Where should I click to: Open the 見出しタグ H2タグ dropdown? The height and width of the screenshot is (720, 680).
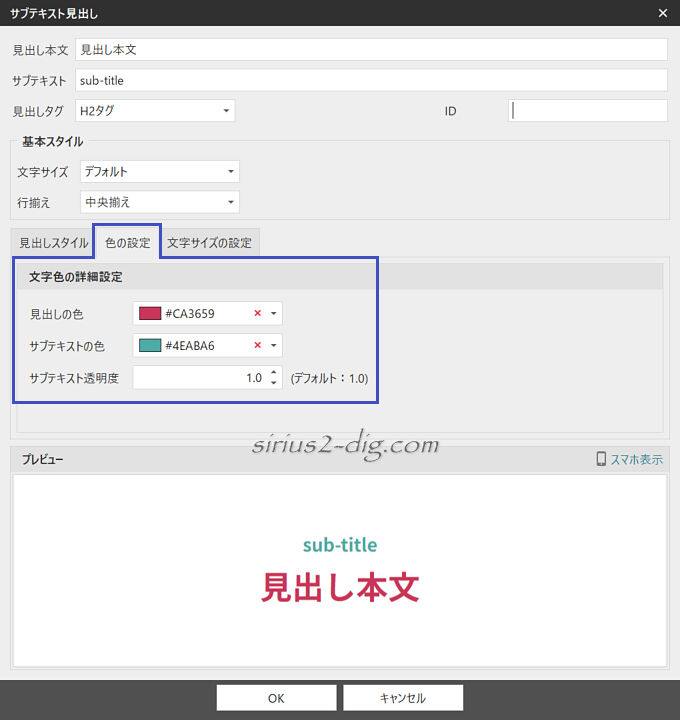click(226, 111)
